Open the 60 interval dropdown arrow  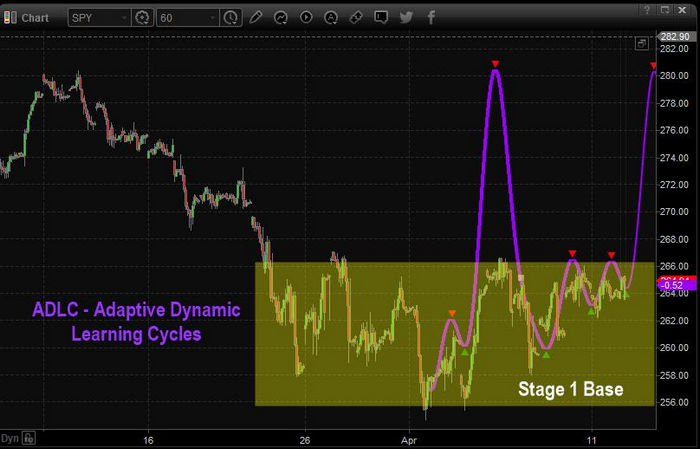click(x=212, y=18)
